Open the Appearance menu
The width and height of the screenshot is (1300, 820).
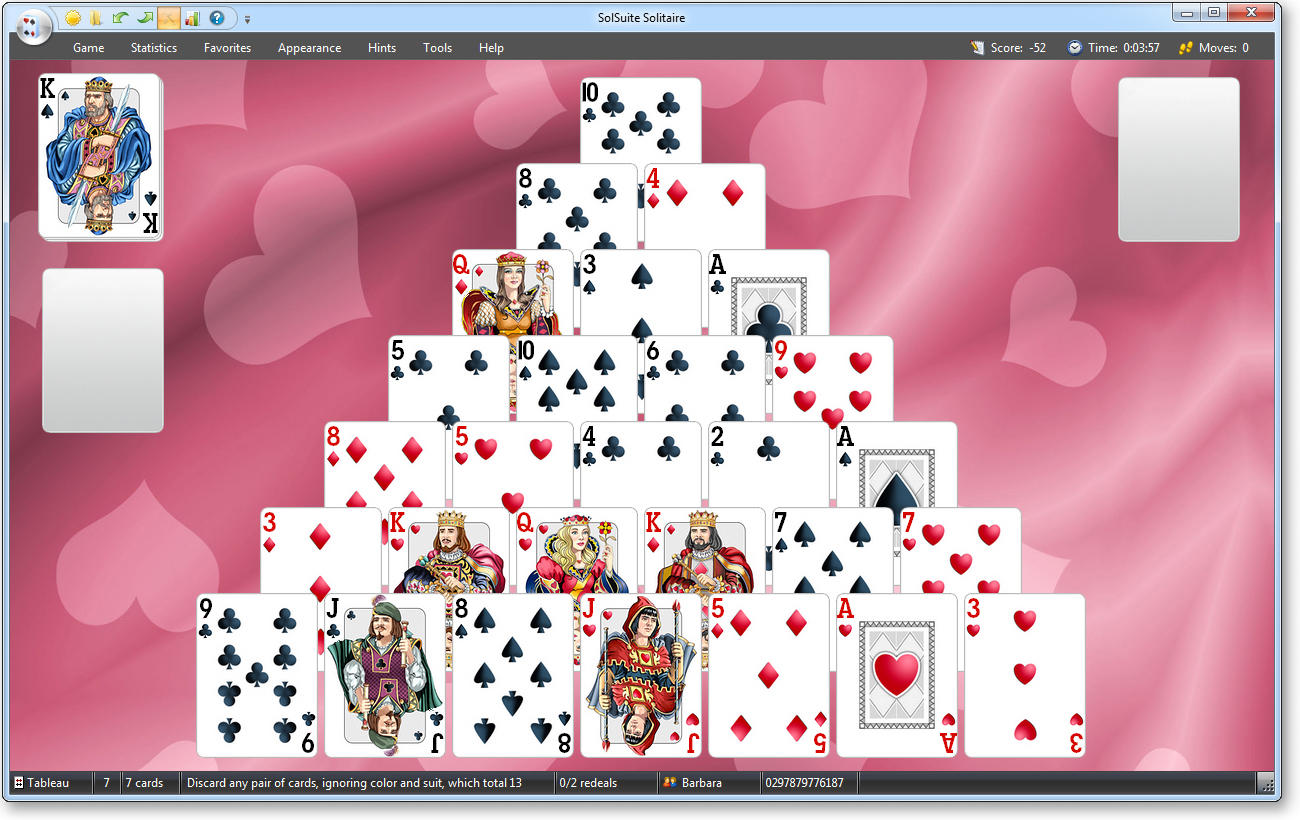click(309, 48)
